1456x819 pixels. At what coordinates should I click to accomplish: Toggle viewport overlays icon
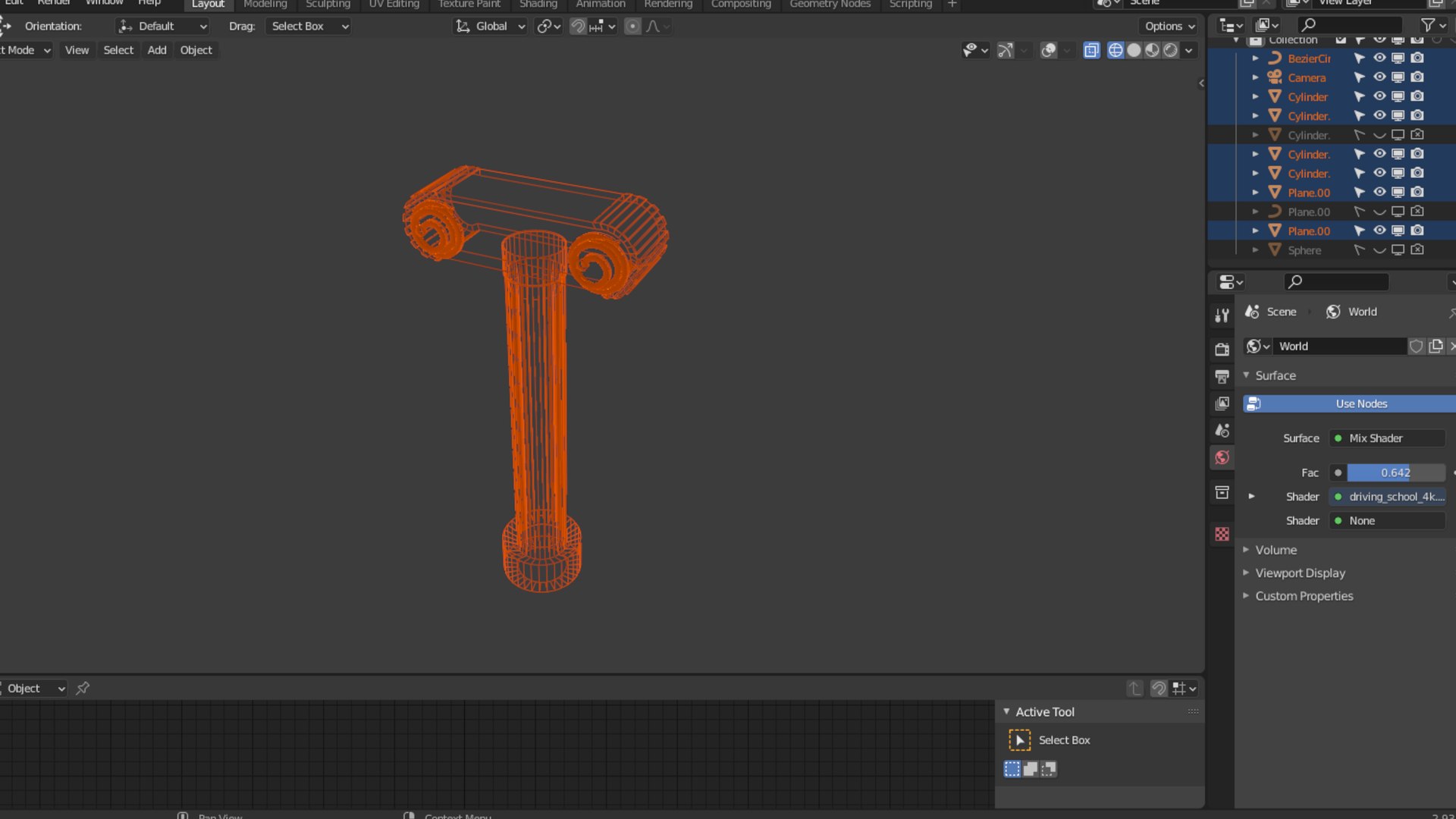[x=1049, y=50]
